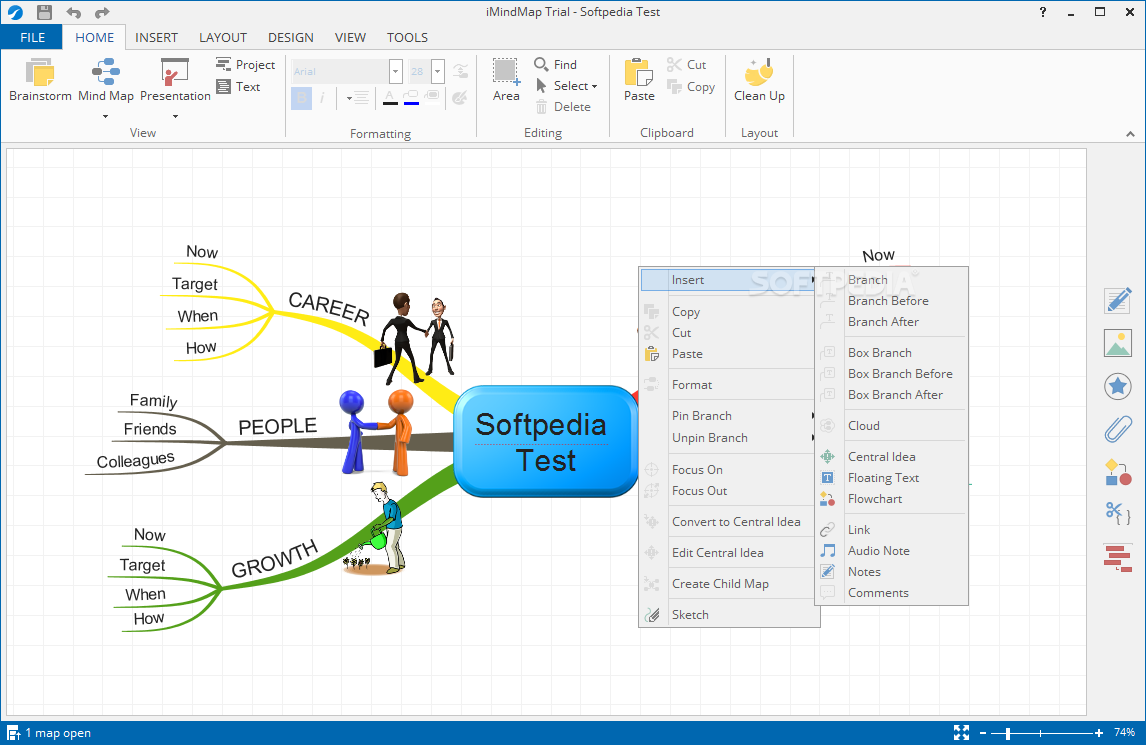Open the Text view

click(238, 87)
